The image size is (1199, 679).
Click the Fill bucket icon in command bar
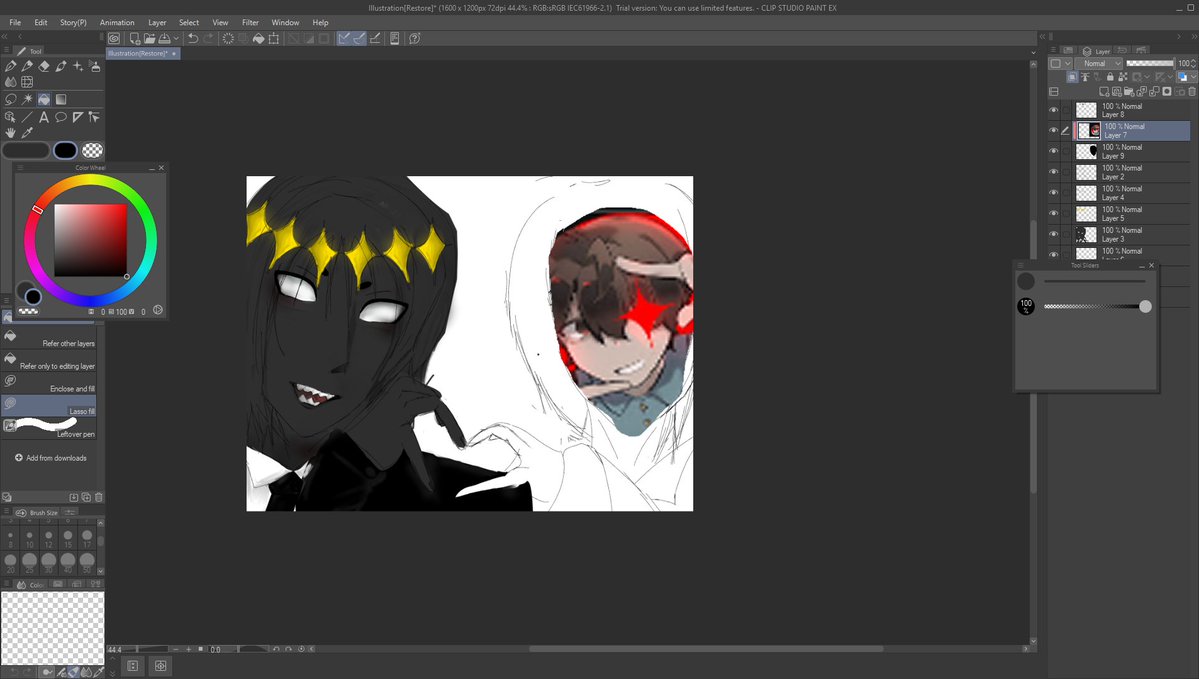point(258,38)
